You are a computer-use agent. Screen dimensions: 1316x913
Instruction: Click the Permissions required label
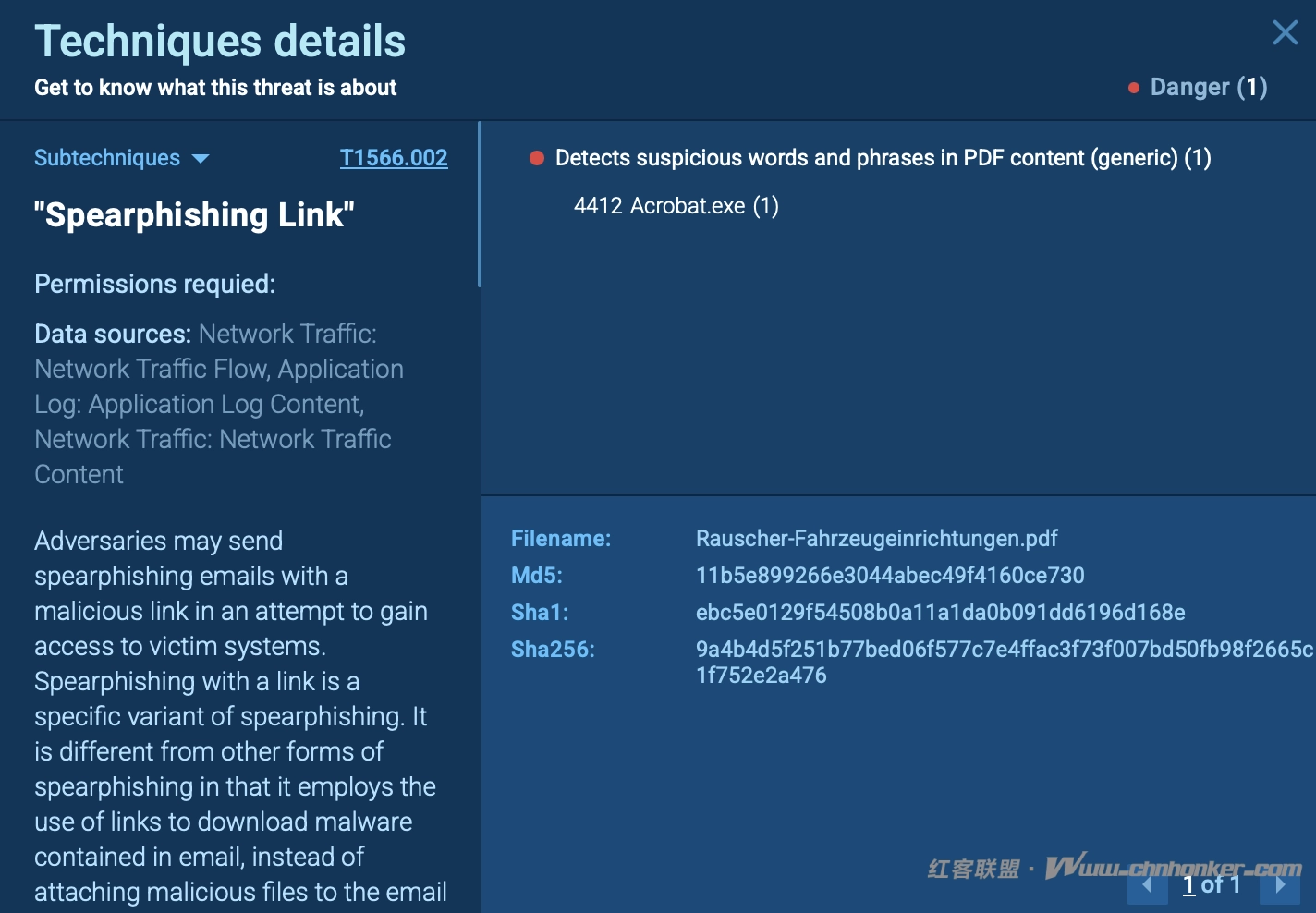(154, 284)
